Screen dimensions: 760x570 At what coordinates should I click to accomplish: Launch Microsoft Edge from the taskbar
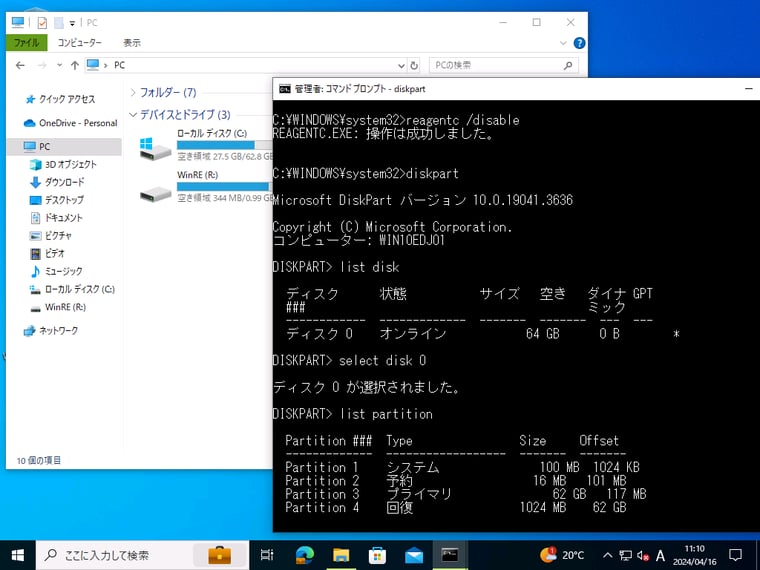(304, 555)
